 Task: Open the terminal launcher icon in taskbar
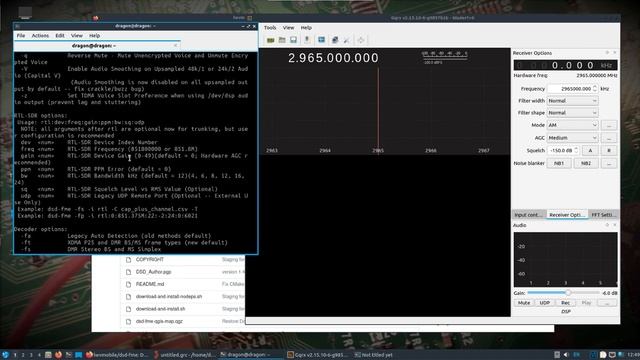click(69, 355)
